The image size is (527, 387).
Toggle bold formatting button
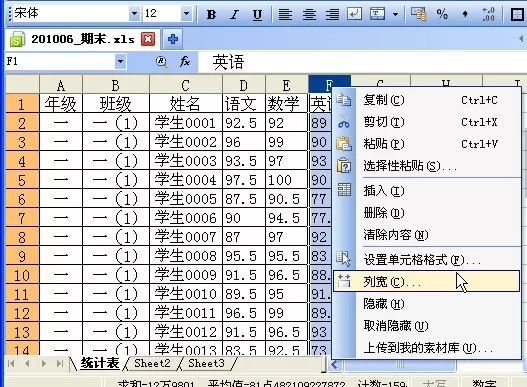(211, 14)
